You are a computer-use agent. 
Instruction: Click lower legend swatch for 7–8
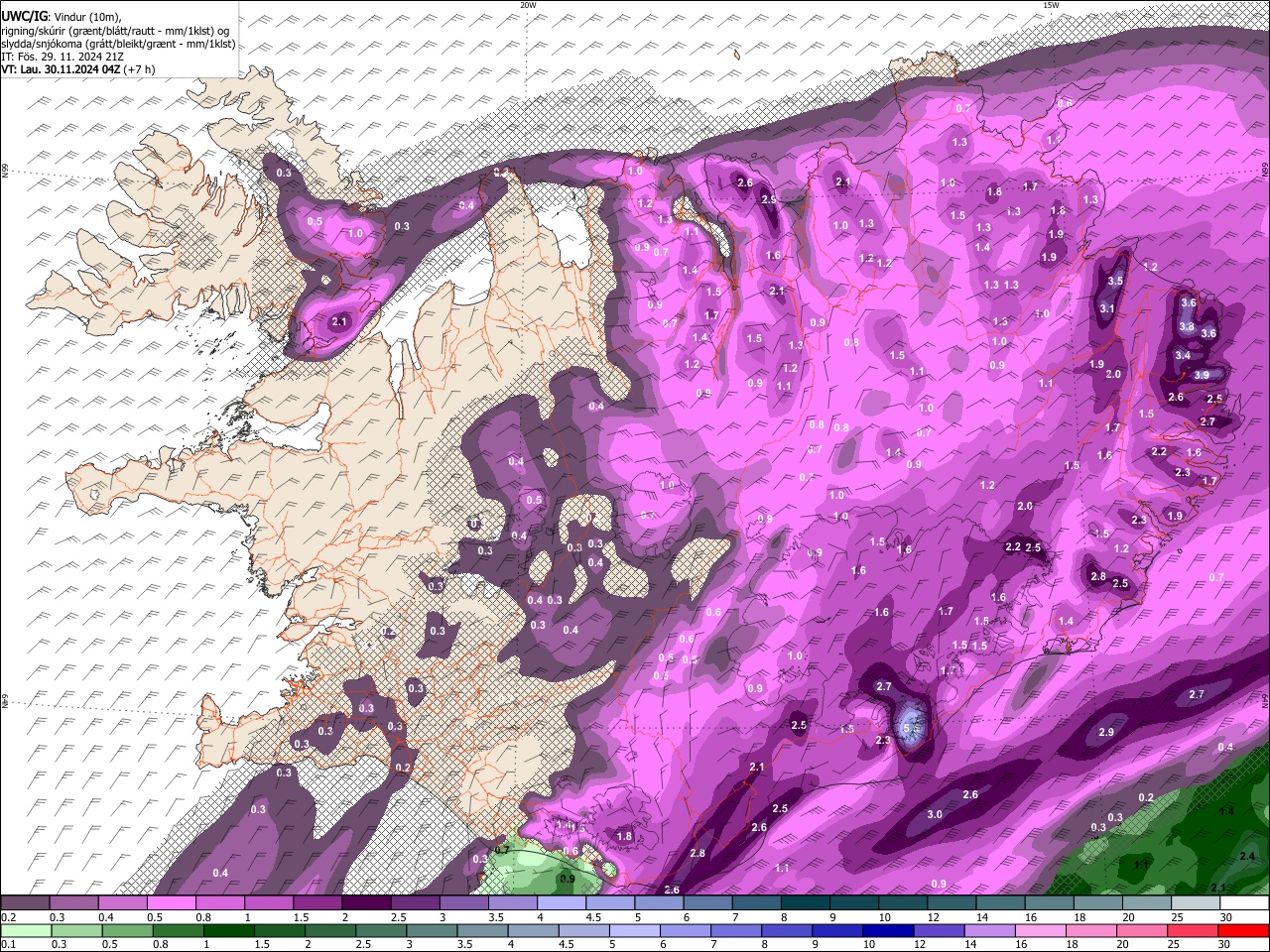point(736,930)
